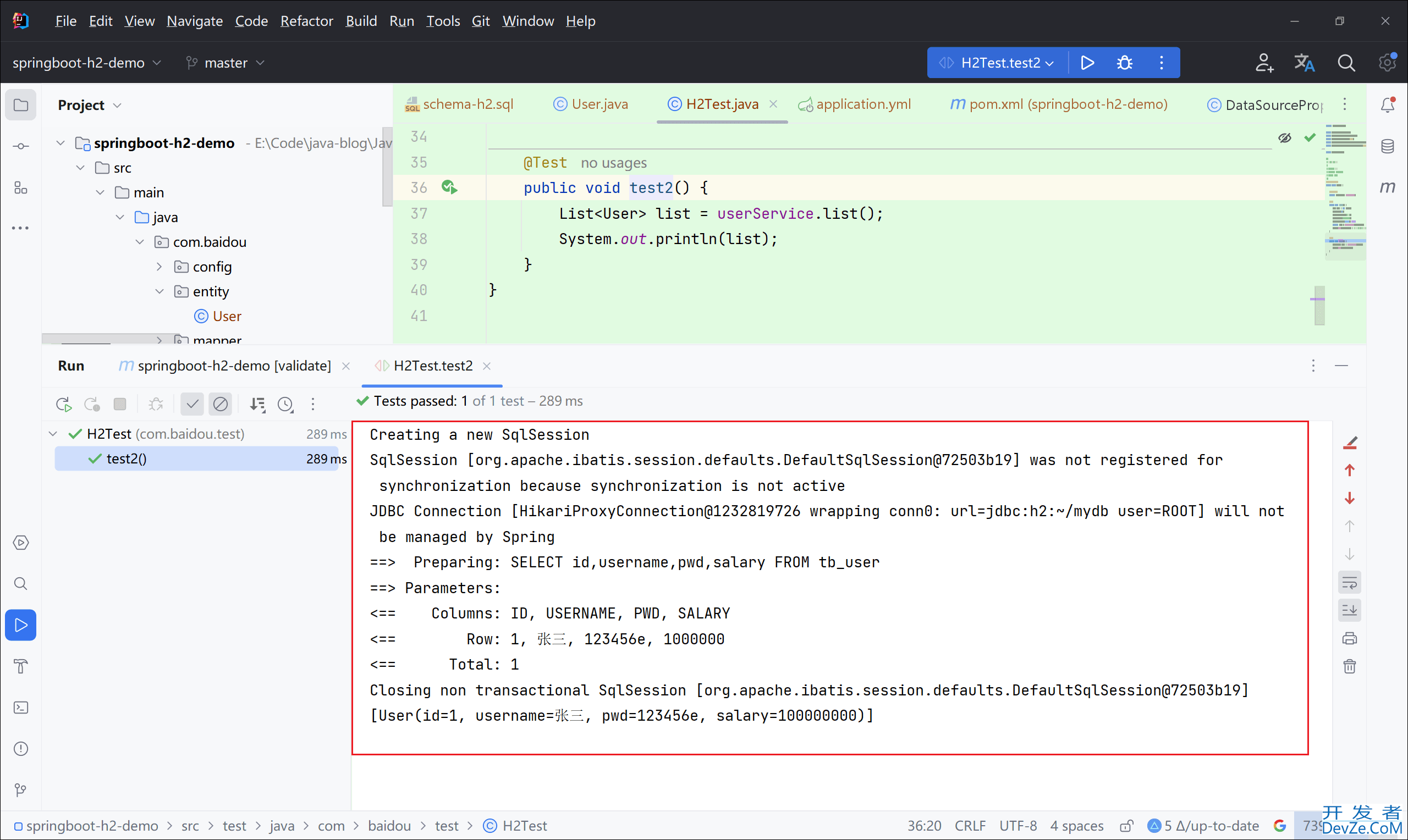
Task: Open Problems tool window
Action: click(x=21, y=749)
